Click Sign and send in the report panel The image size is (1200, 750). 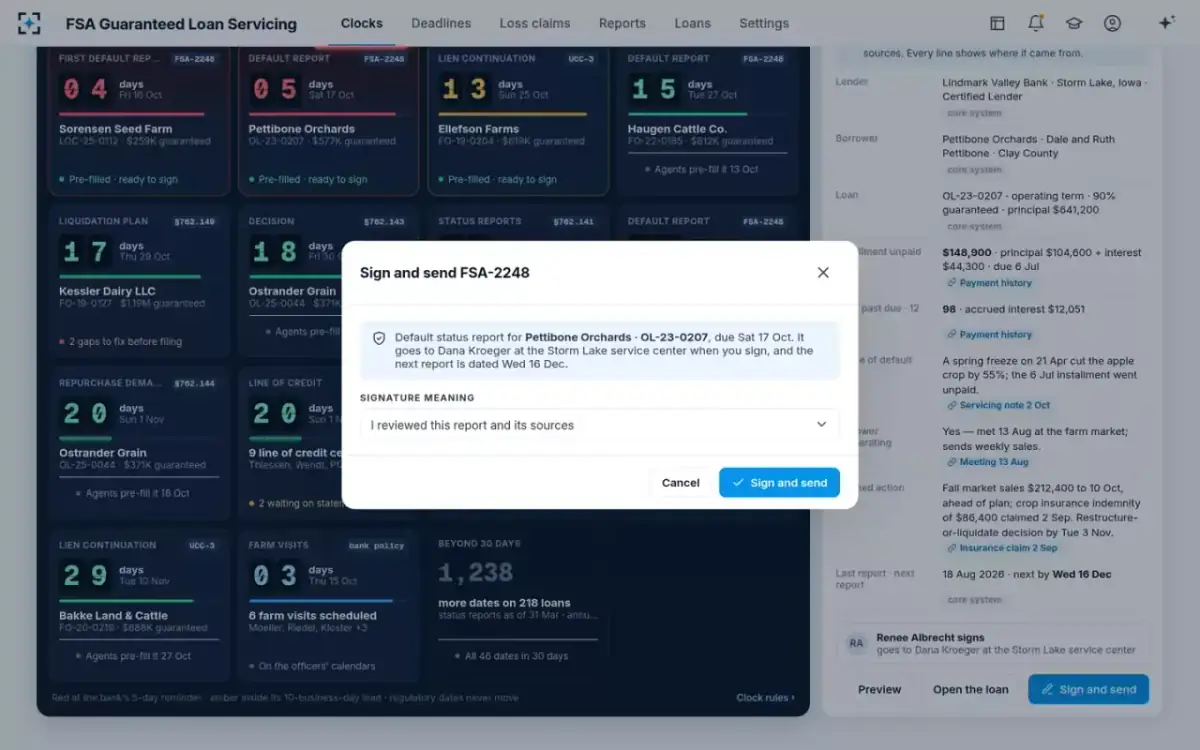coord(1088,689)
